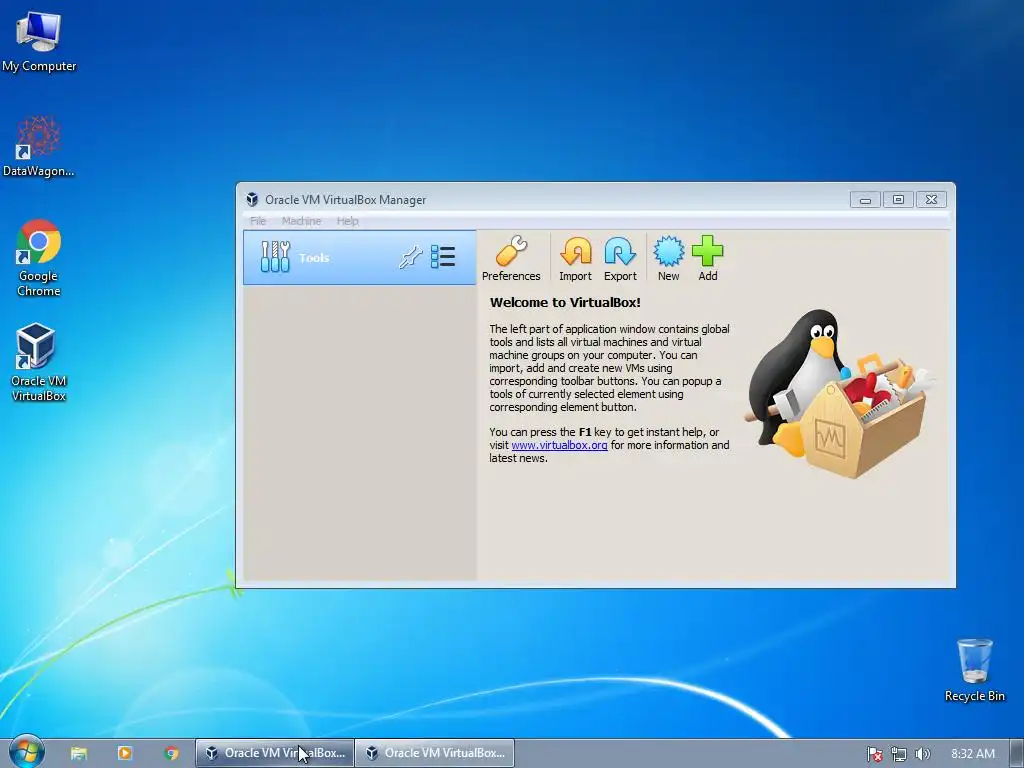Open Action Center flag tray icon
Screen dimensions: 1024x768
(x=874, y=754)
